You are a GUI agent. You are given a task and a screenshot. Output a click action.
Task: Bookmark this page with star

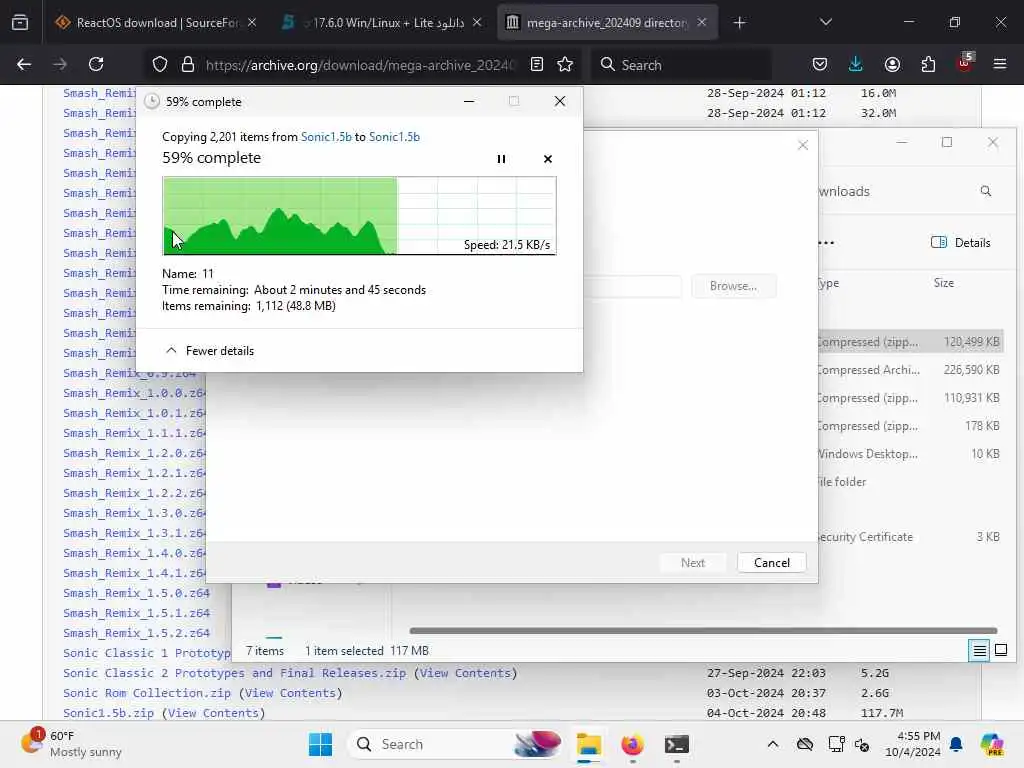[x=565, y=64]
